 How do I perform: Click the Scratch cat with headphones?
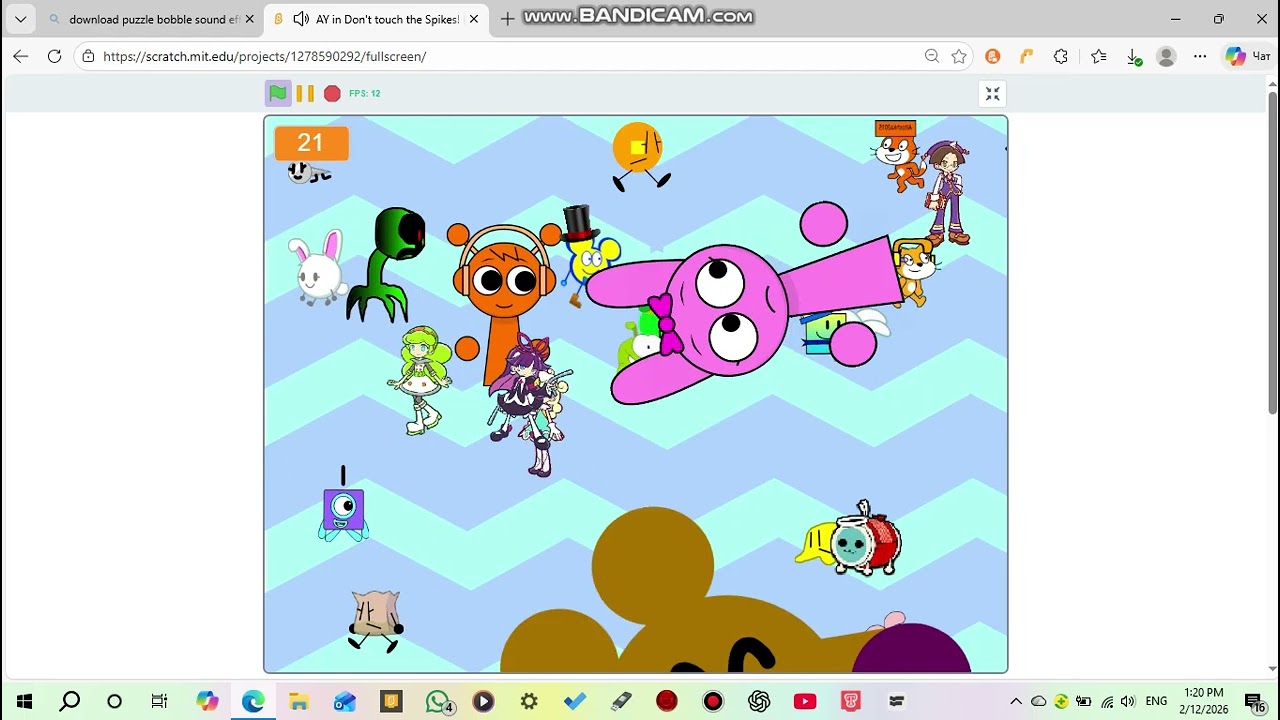tap(916, 271)
